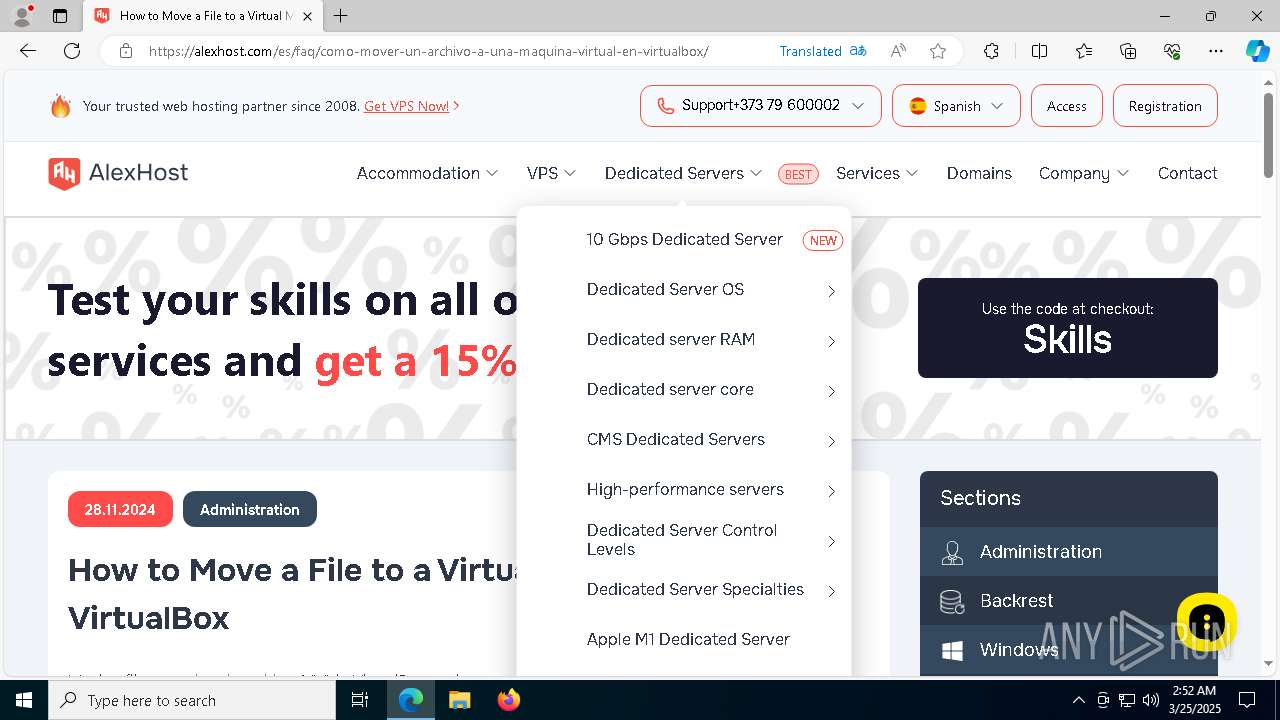This screenshot has width=1280, height=720.
Task: Open the Windows section in sidebar
Action: pos(1069,650)
